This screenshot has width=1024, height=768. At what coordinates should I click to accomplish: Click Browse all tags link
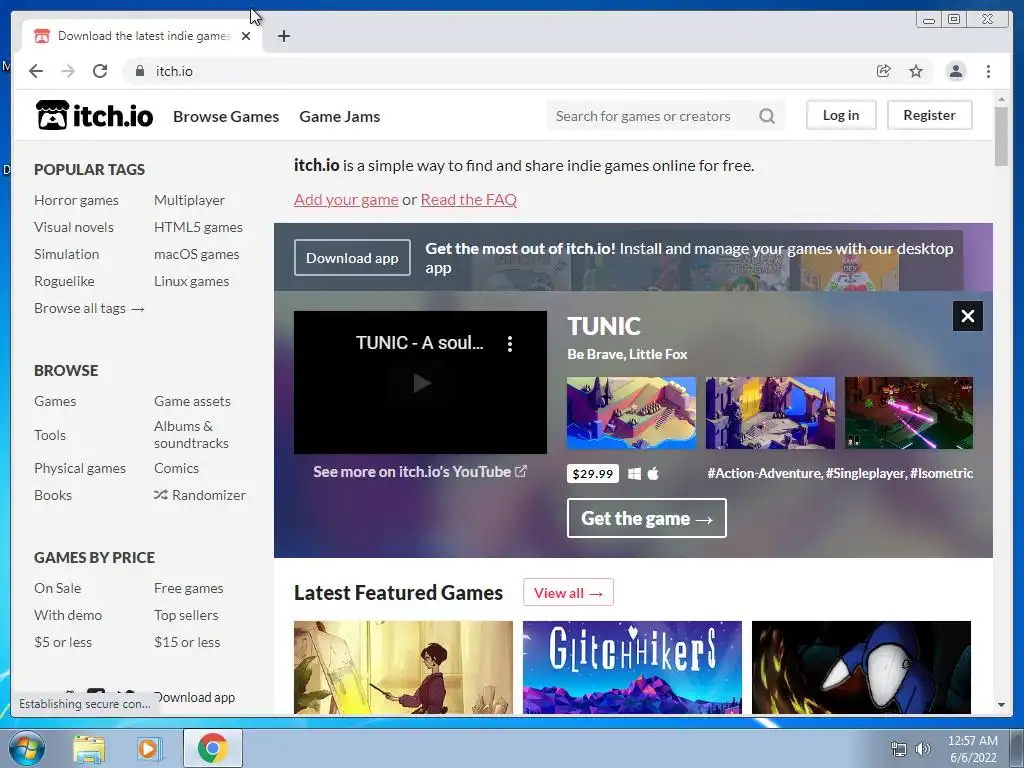click(x=89, y=308)
